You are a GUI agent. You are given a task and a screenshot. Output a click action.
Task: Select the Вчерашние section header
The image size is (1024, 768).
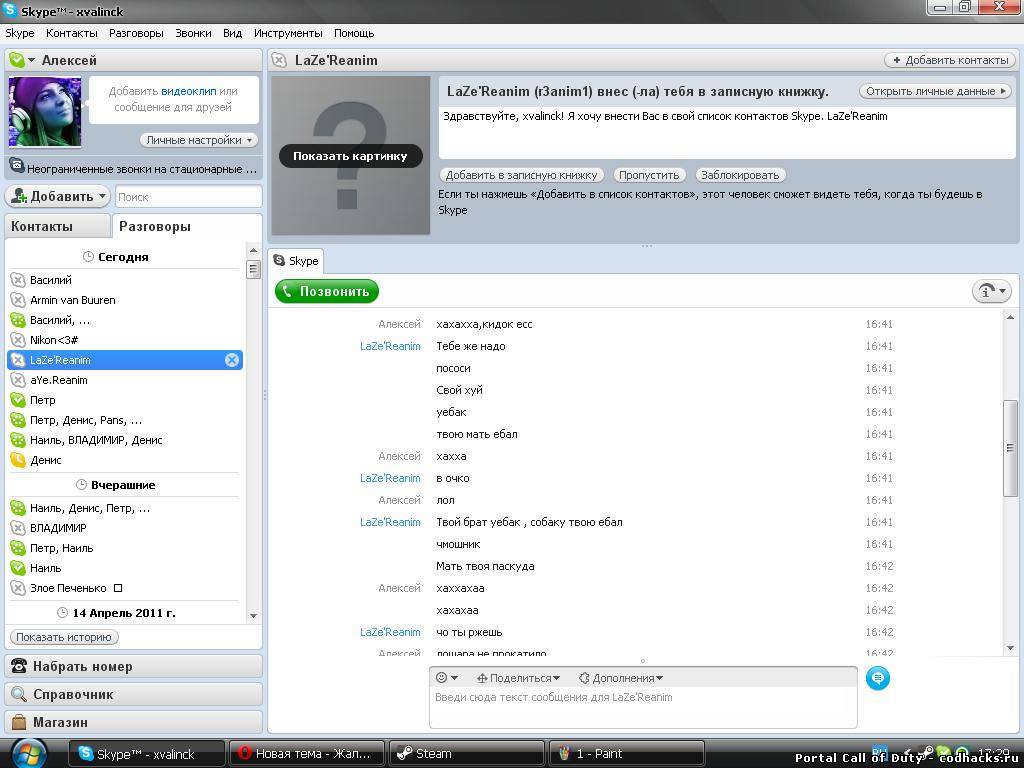(116, 485)
